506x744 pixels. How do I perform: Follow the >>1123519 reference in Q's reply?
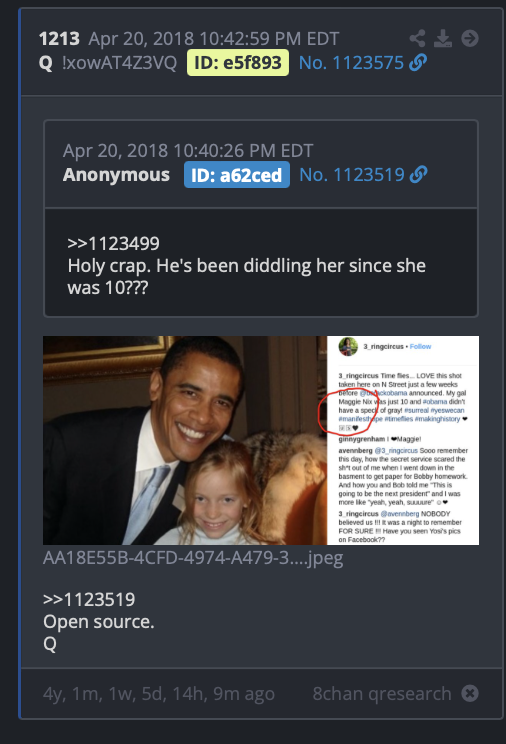(89, 599)
